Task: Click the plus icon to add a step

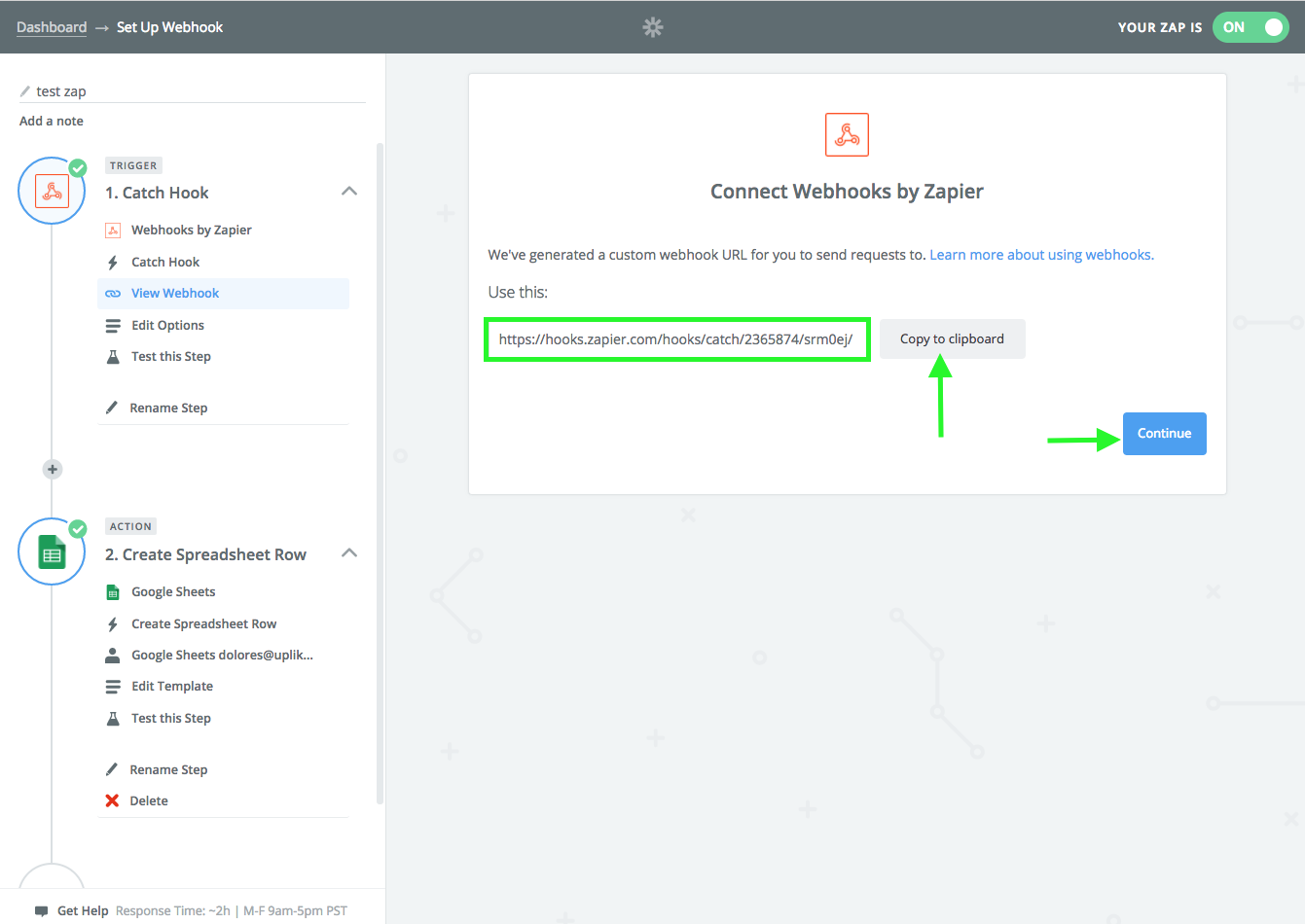Action: pos(53,470)
